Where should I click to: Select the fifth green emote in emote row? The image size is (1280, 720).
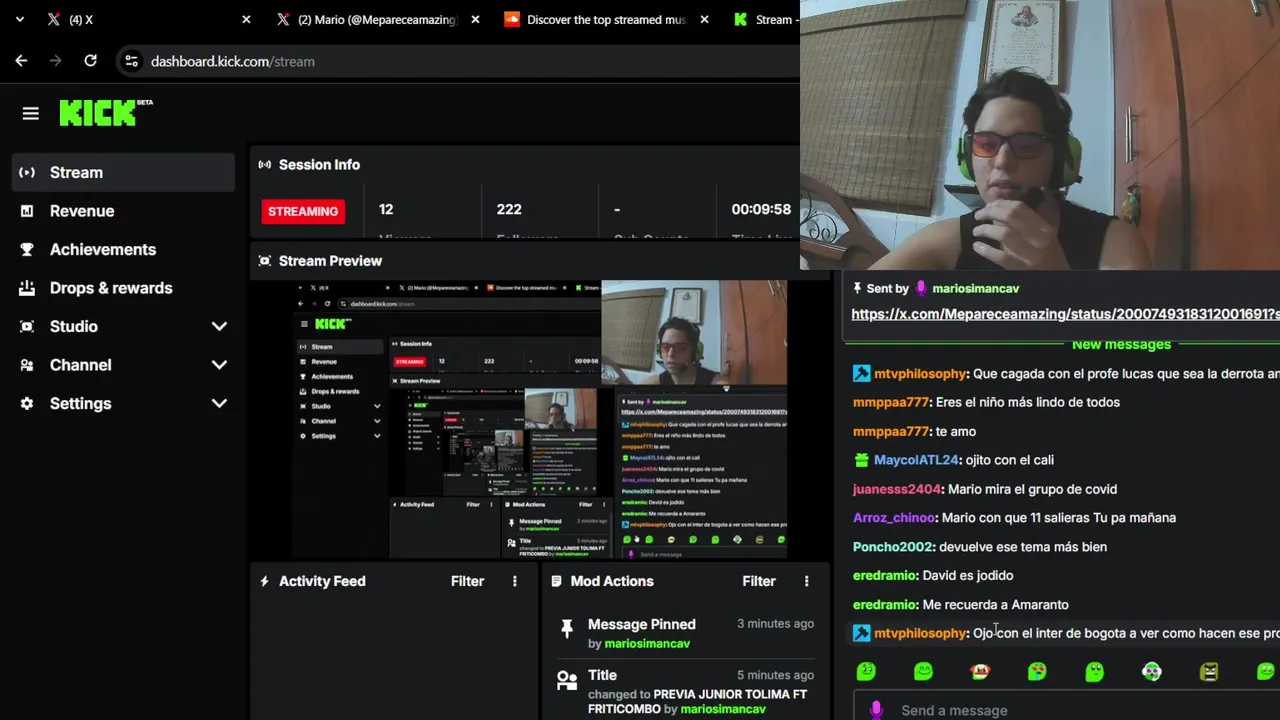1094,672
